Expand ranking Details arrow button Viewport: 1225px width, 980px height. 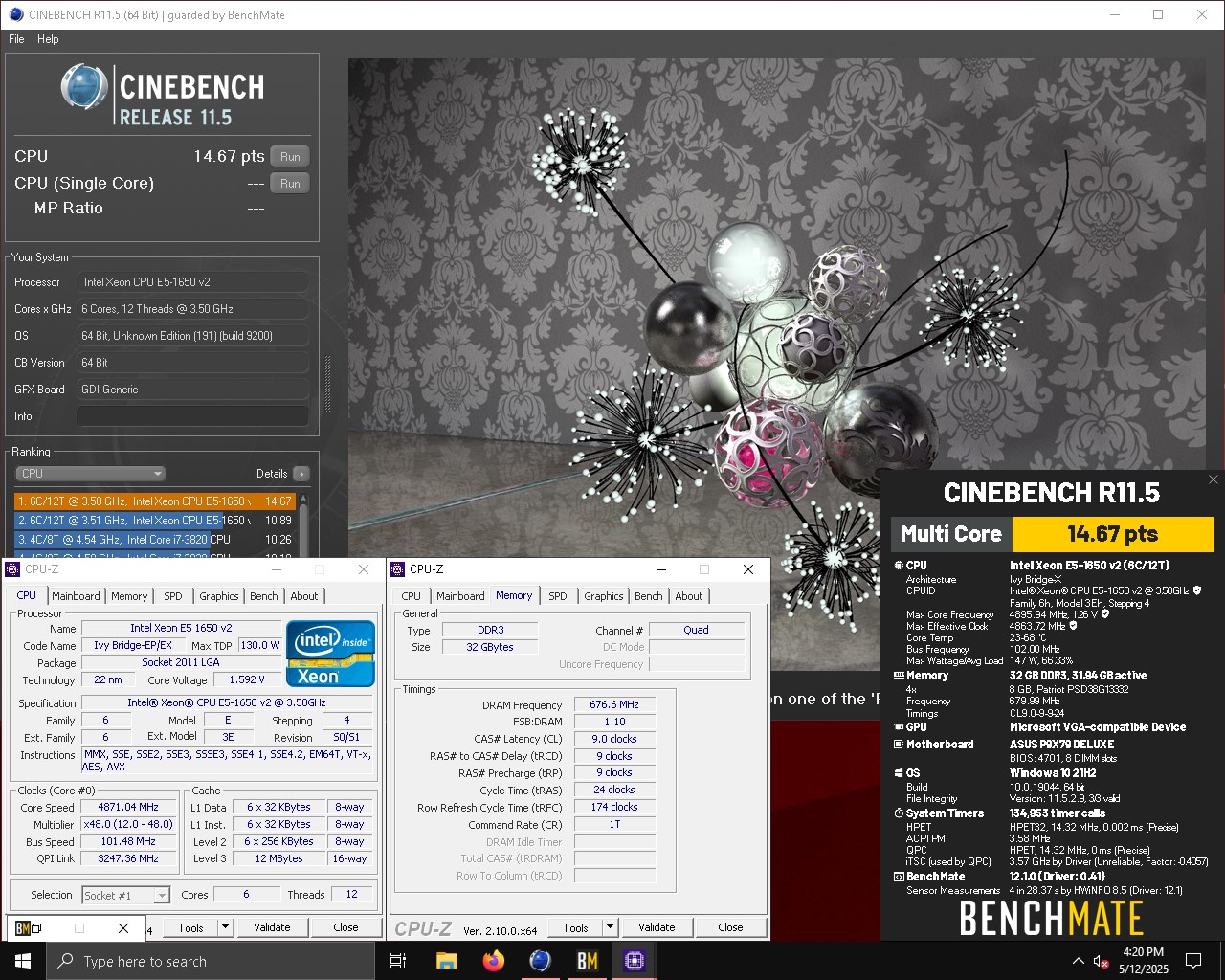pyautogui.click(x=301, y=474)
